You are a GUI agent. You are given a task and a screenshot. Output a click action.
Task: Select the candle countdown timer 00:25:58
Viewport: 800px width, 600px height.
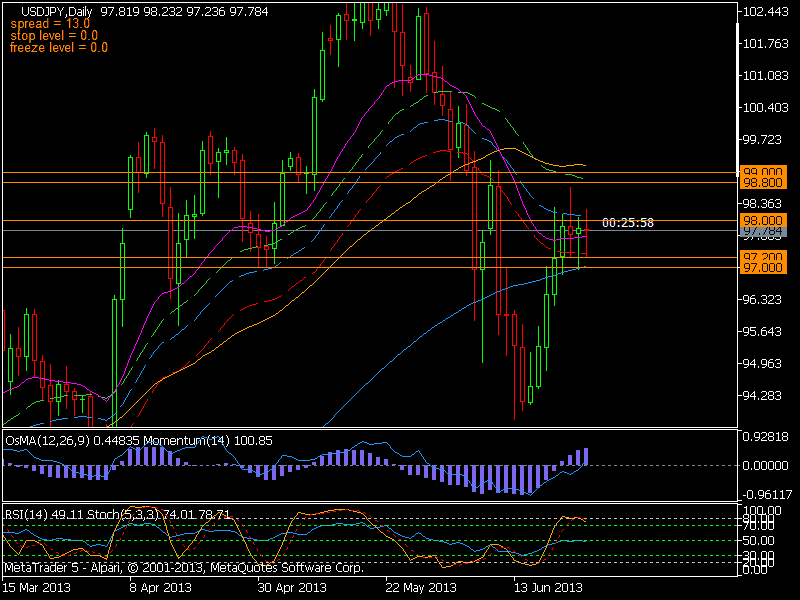point(630,222)
